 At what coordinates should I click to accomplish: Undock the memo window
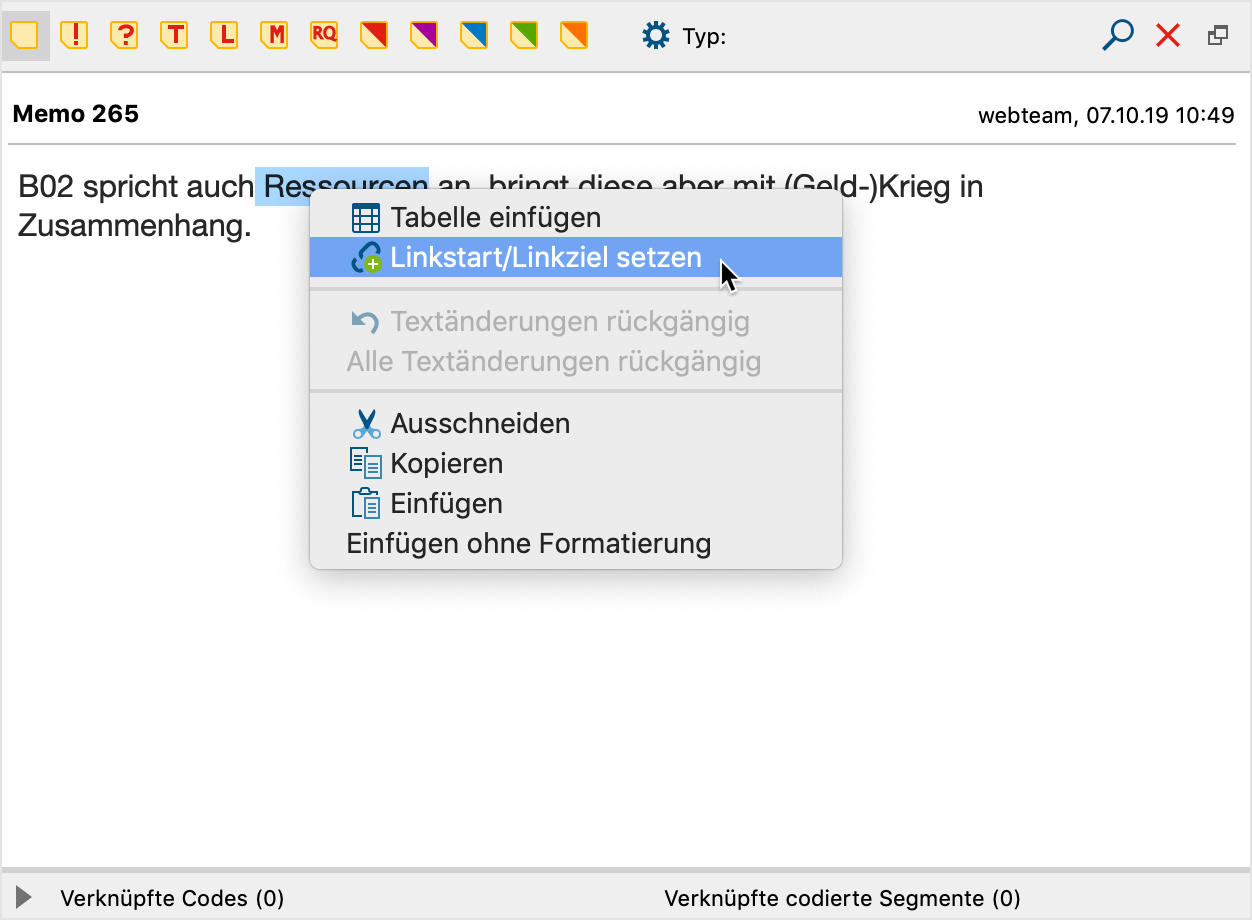click(1217, 36)
